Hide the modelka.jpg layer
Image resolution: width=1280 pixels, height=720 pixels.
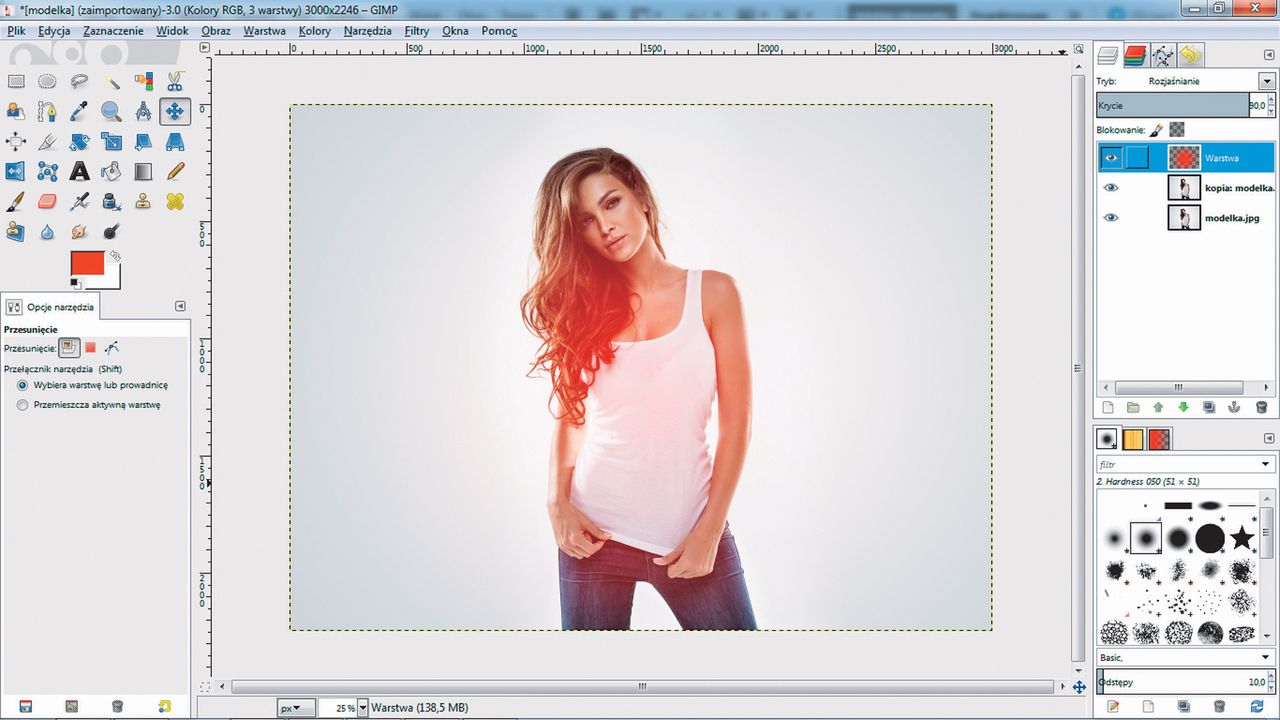coord(1111,218)
